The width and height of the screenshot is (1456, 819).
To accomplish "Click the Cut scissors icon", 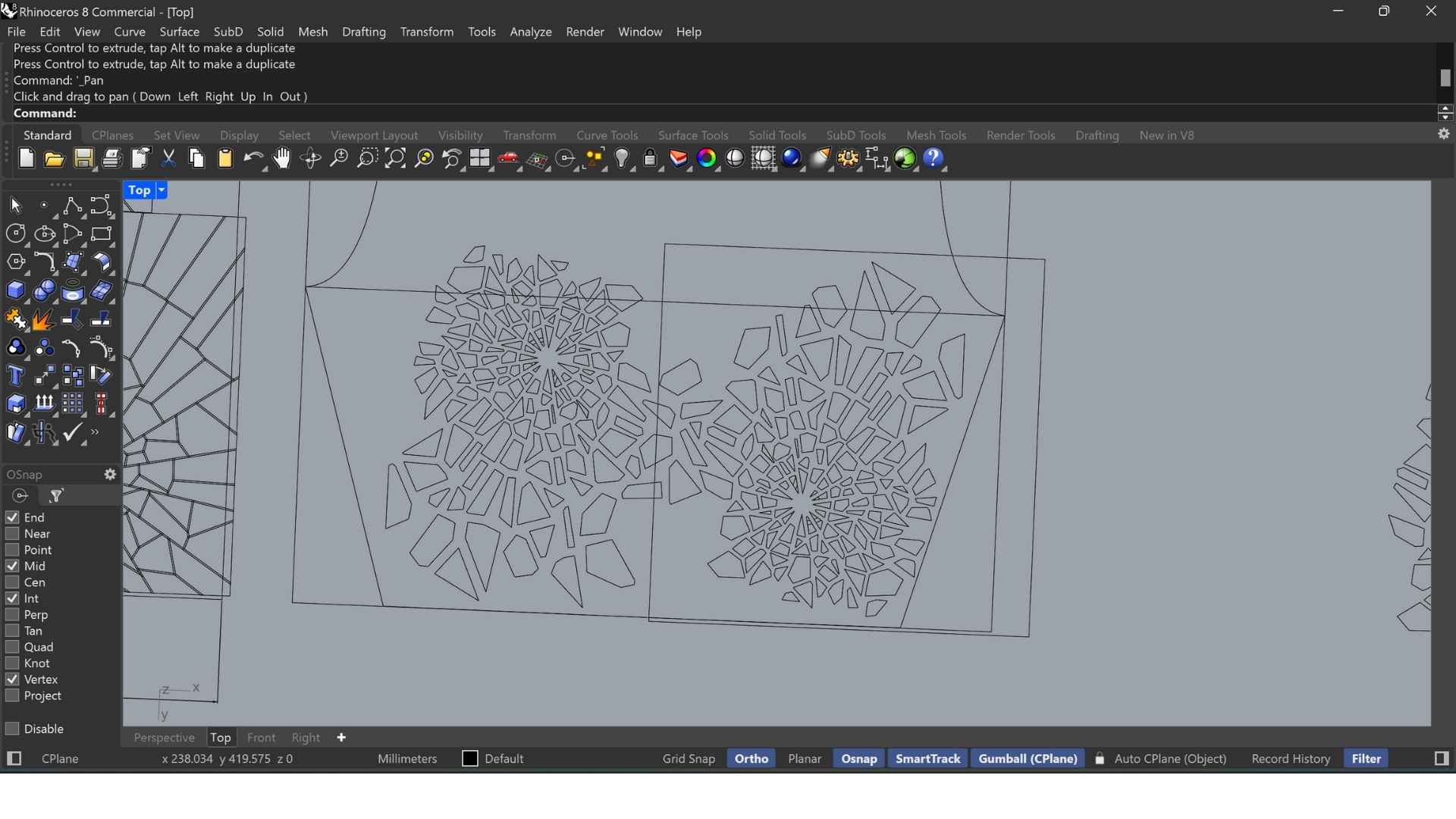I will click(x=169, y=159).
